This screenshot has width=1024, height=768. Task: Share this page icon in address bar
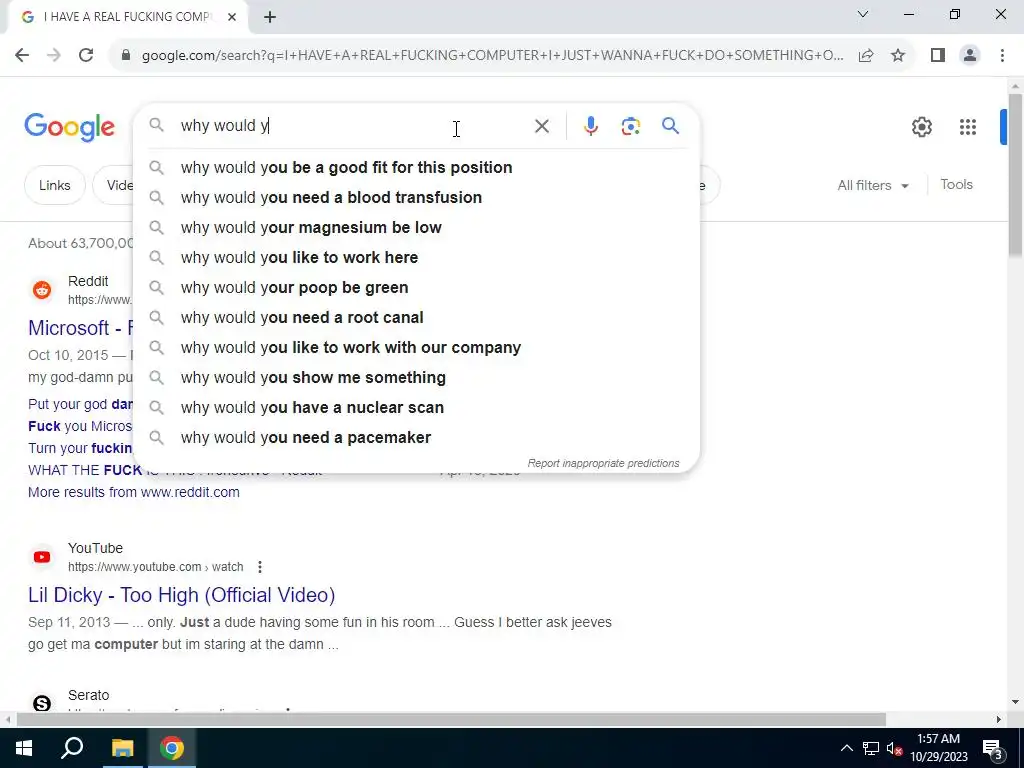click(x=866, y=56)
